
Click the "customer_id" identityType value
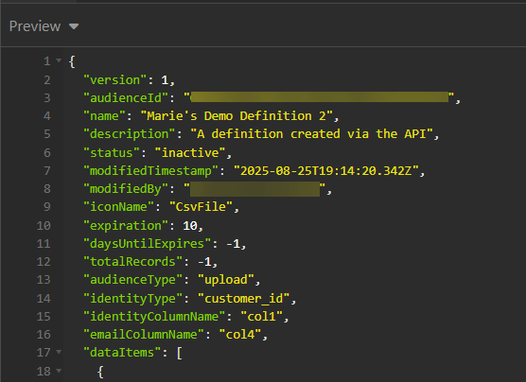tap(244, 299)
